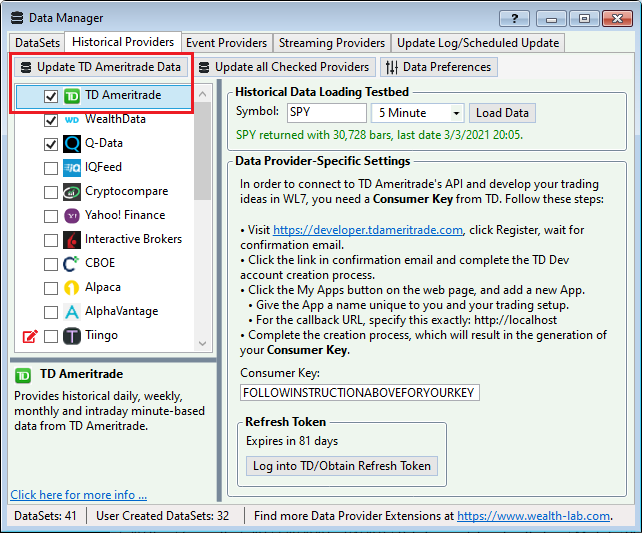
Task: Uncheck the TD Ameritrade checkbox
Action: pos(51,97)
